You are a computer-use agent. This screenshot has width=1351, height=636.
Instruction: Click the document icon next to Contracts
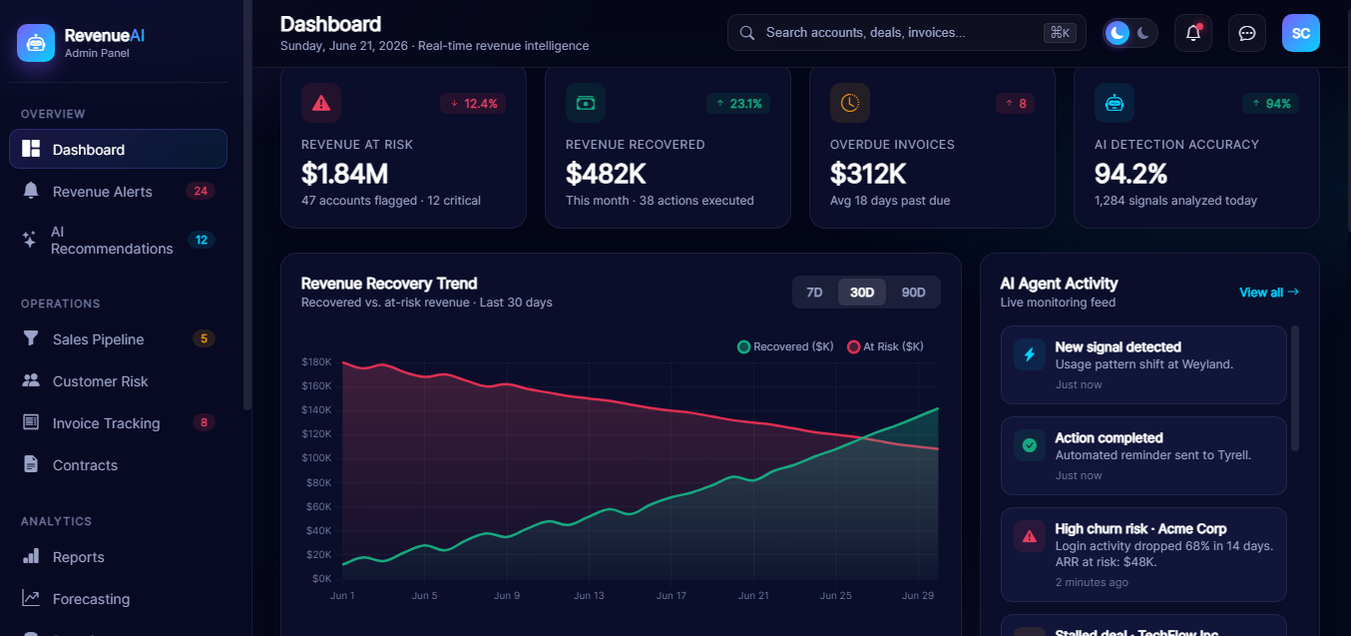point(31,465)
